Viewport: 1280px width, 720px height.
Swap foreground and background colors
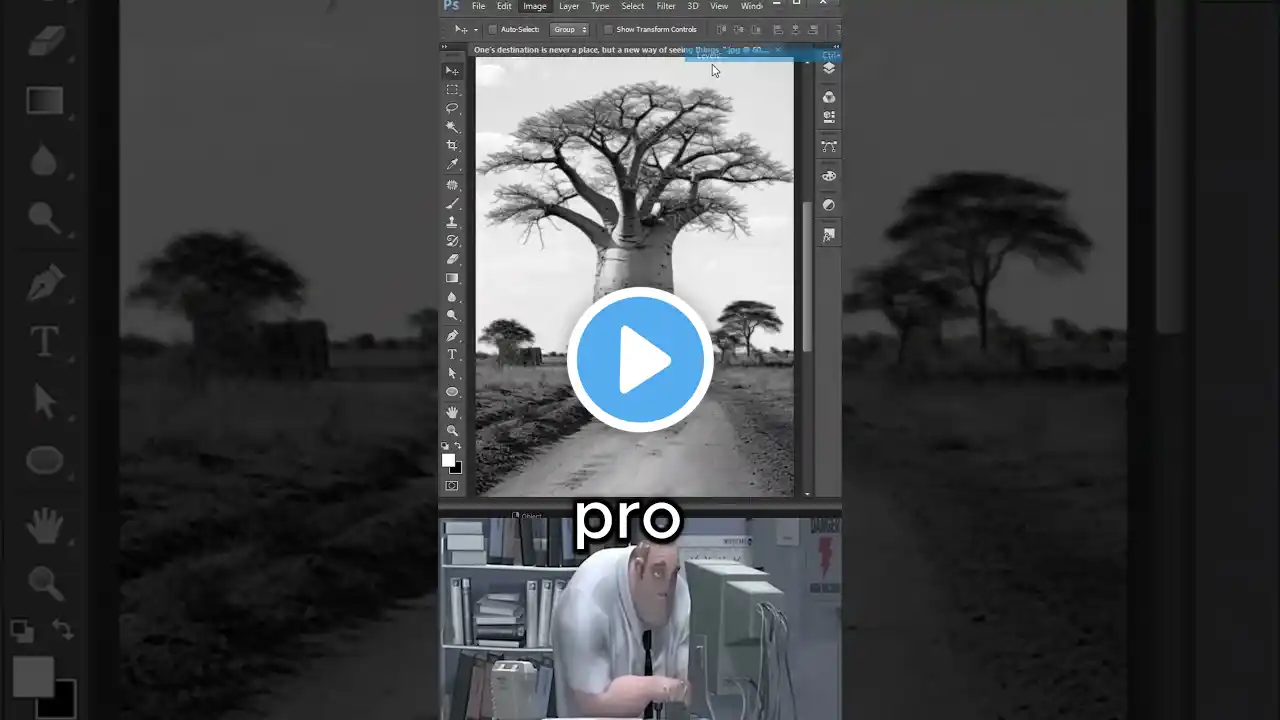[x=458, y=446]
